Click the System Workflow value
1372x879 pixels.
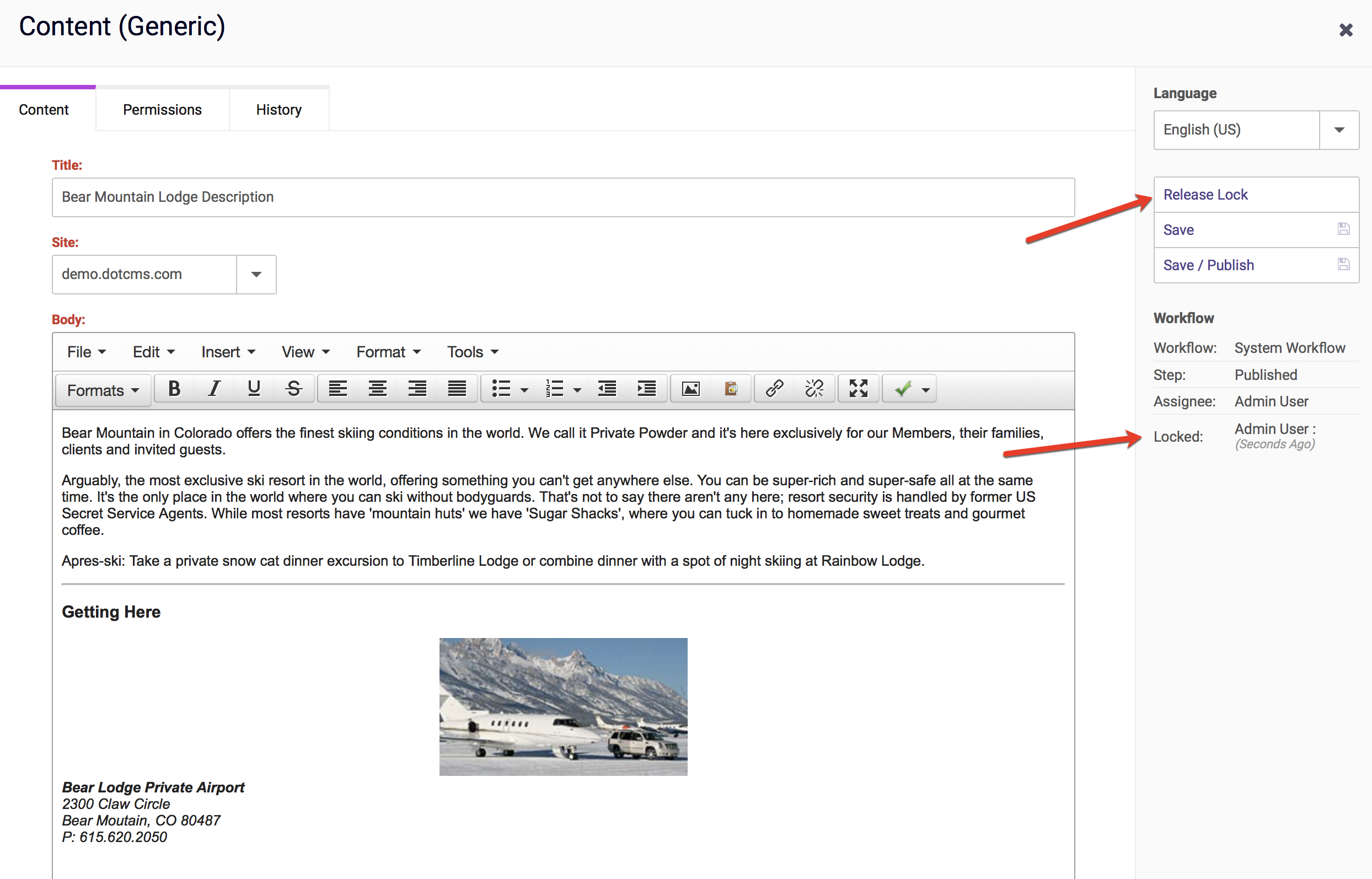click(x=1290, y=348)
